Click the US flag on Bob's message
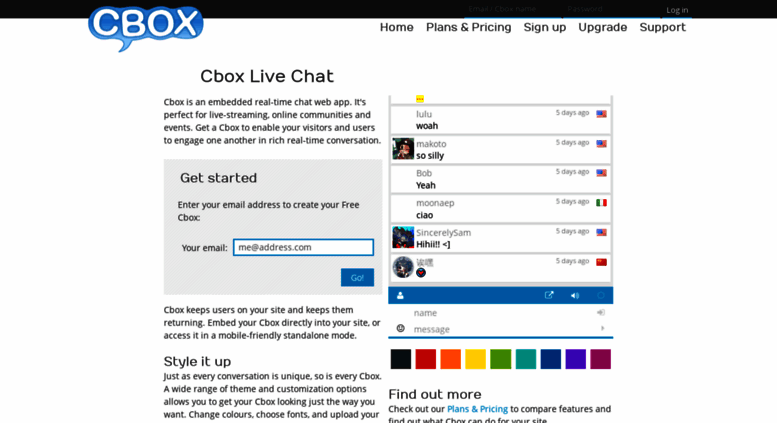The width and height of the screenshot is (777, 423). pos(601,173)
